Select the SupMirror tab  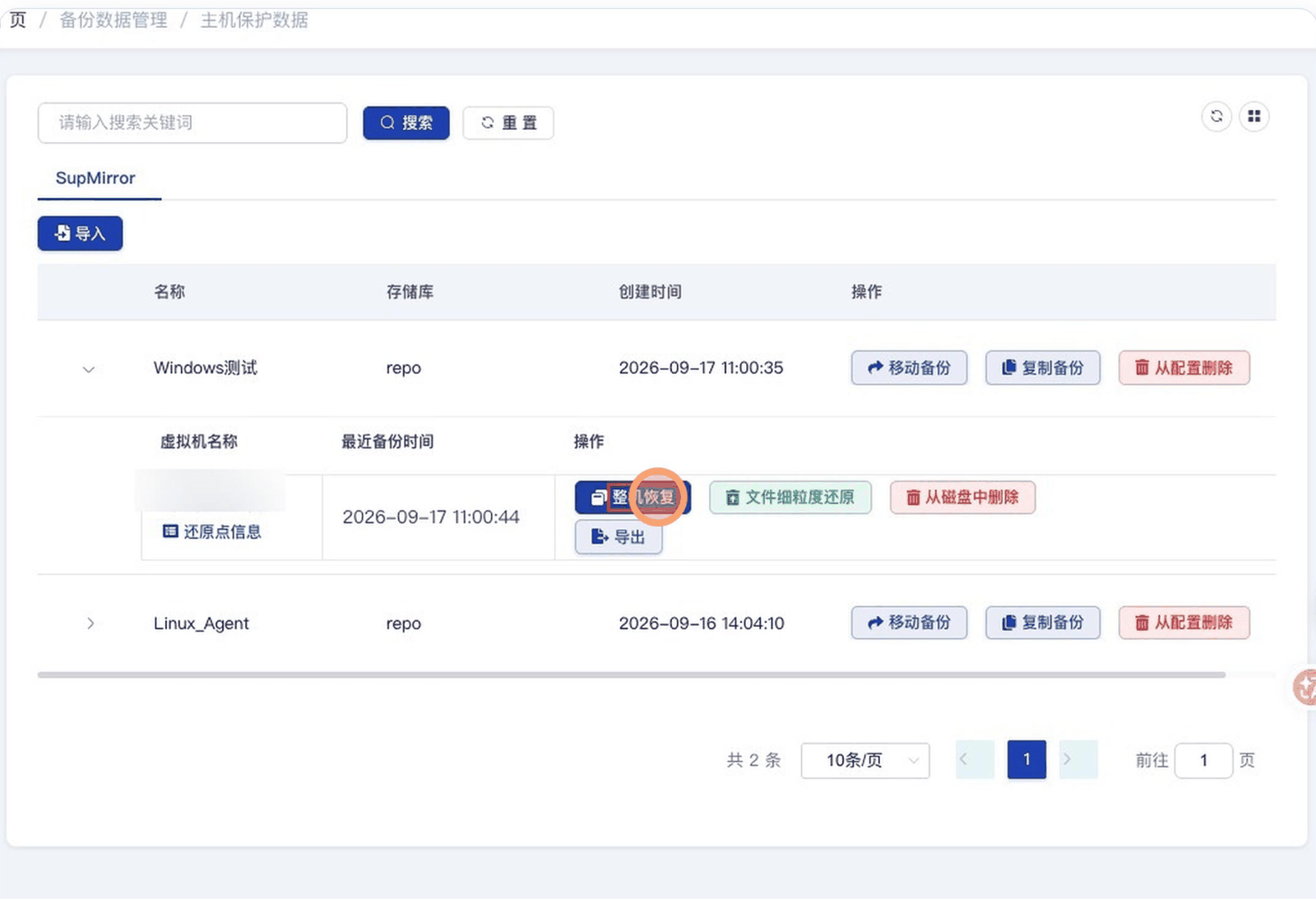click(x=95, y=178)
